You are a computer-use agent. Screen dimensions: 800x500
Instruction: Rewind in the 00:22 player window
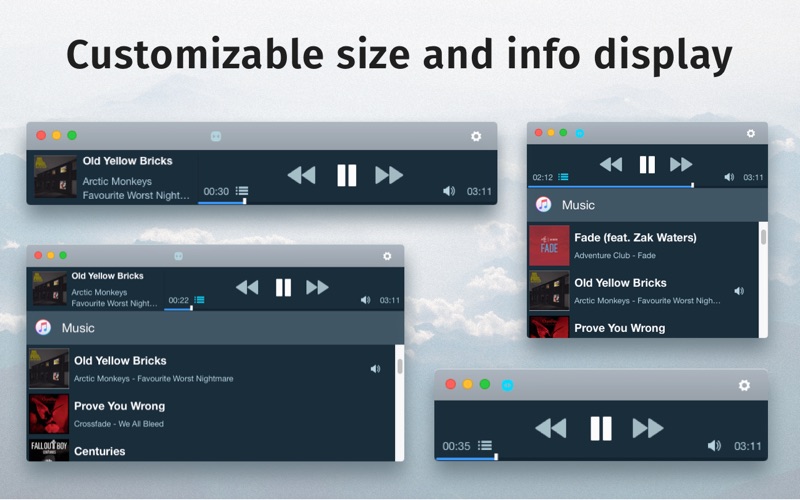247,287
